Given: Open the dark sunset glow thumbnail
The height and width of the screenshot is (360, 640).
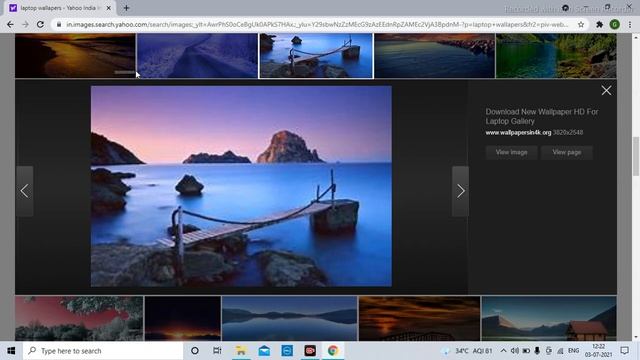Looking at the screenshot, I should [182, 318].
